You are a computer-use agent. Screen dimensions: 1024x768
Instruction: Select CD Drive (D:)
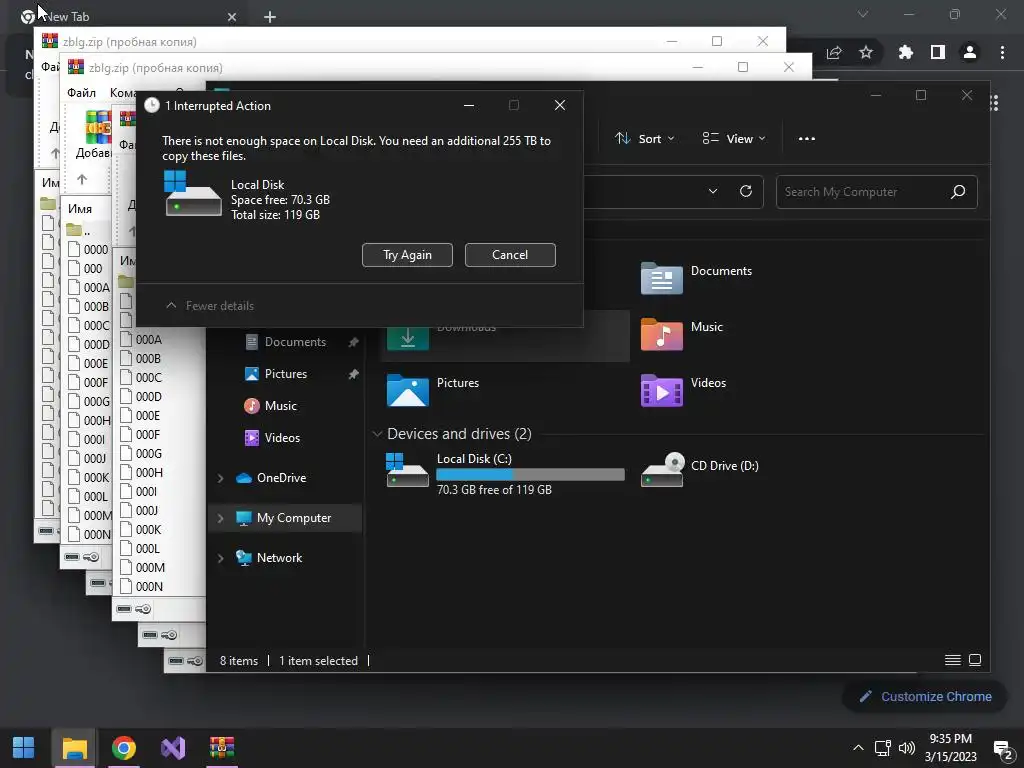(700, 470)
